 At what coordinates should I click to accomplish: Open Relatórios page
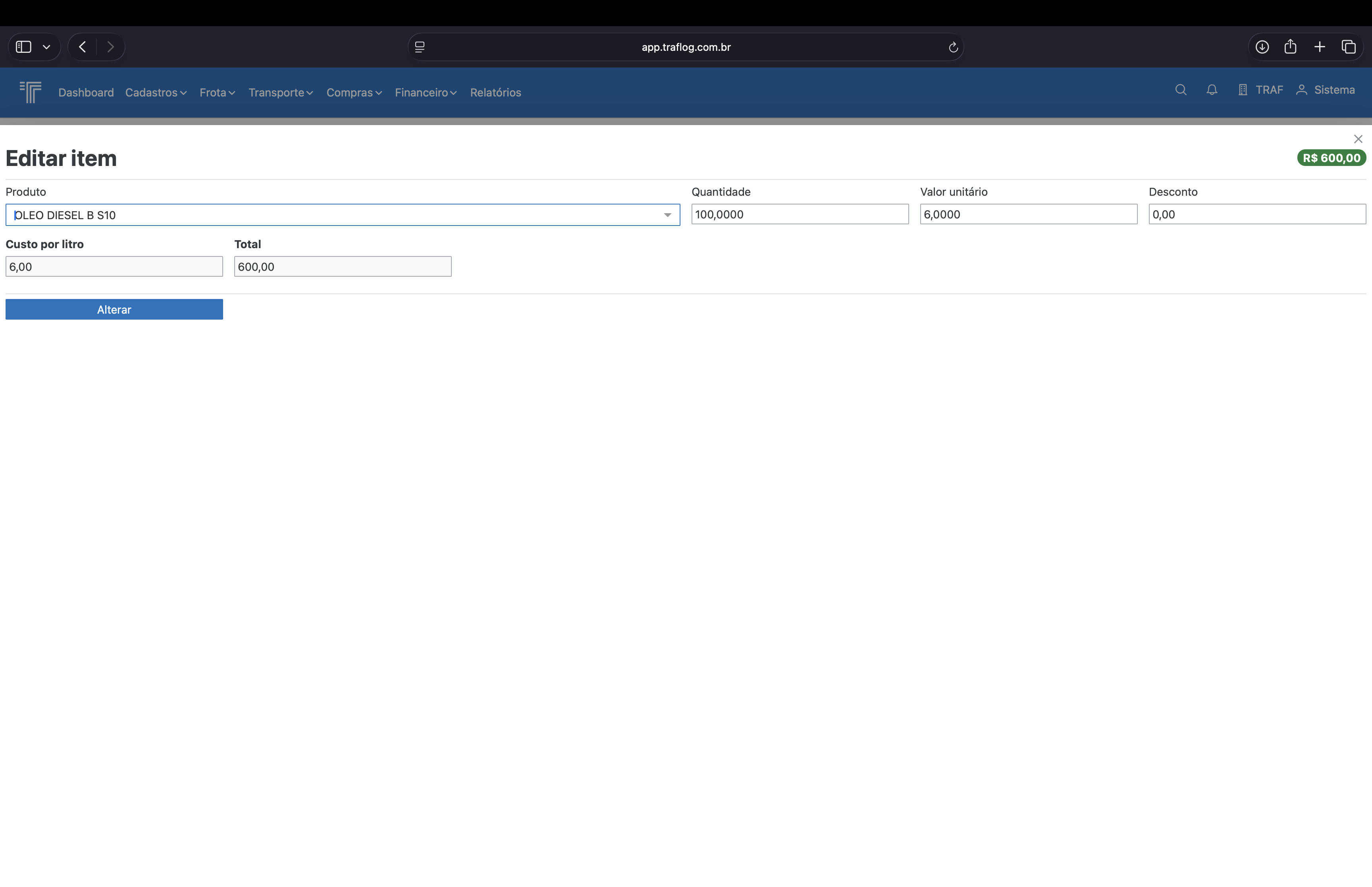coord(495,92)
